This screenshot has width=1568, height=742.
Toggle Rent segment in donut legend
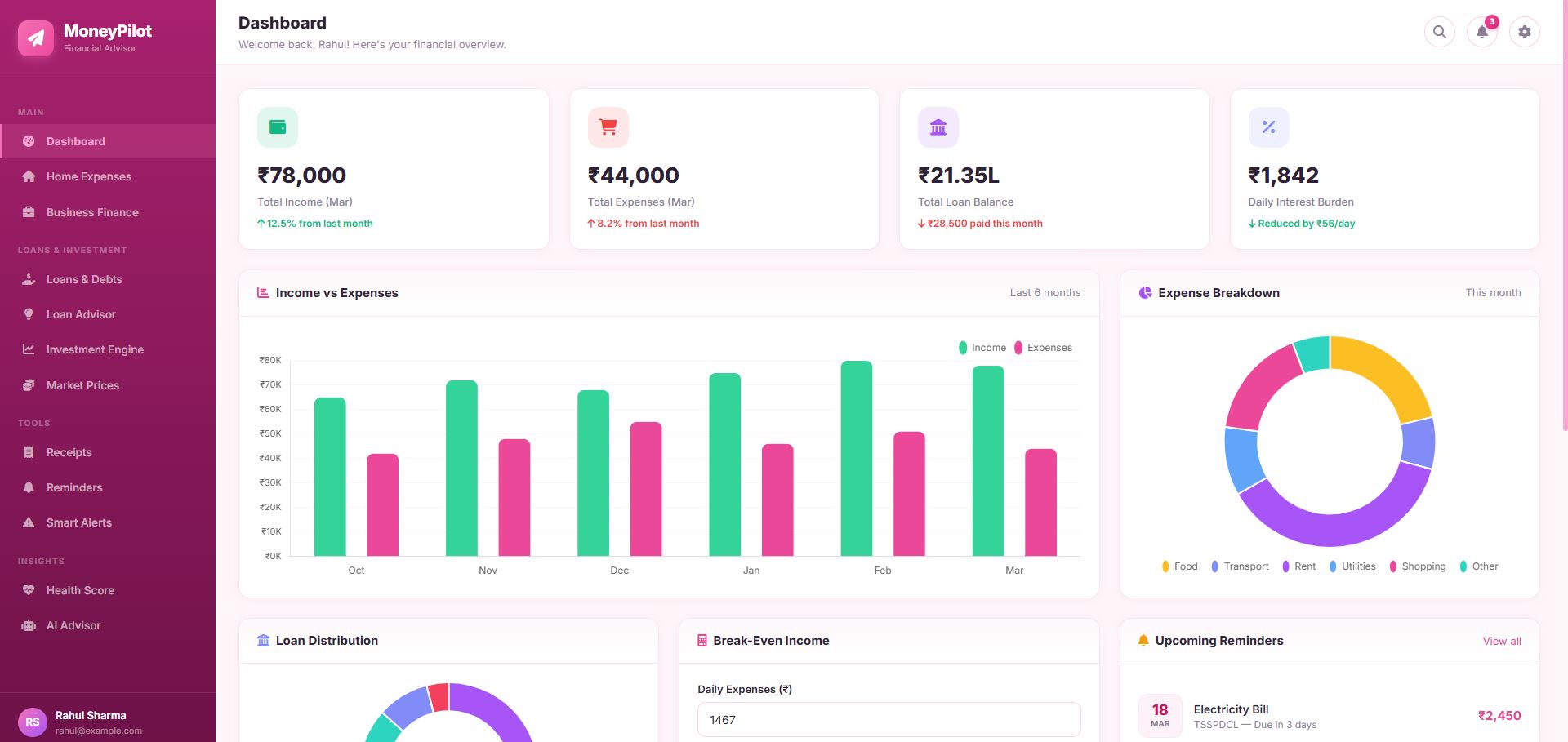tap(1299, 566)
